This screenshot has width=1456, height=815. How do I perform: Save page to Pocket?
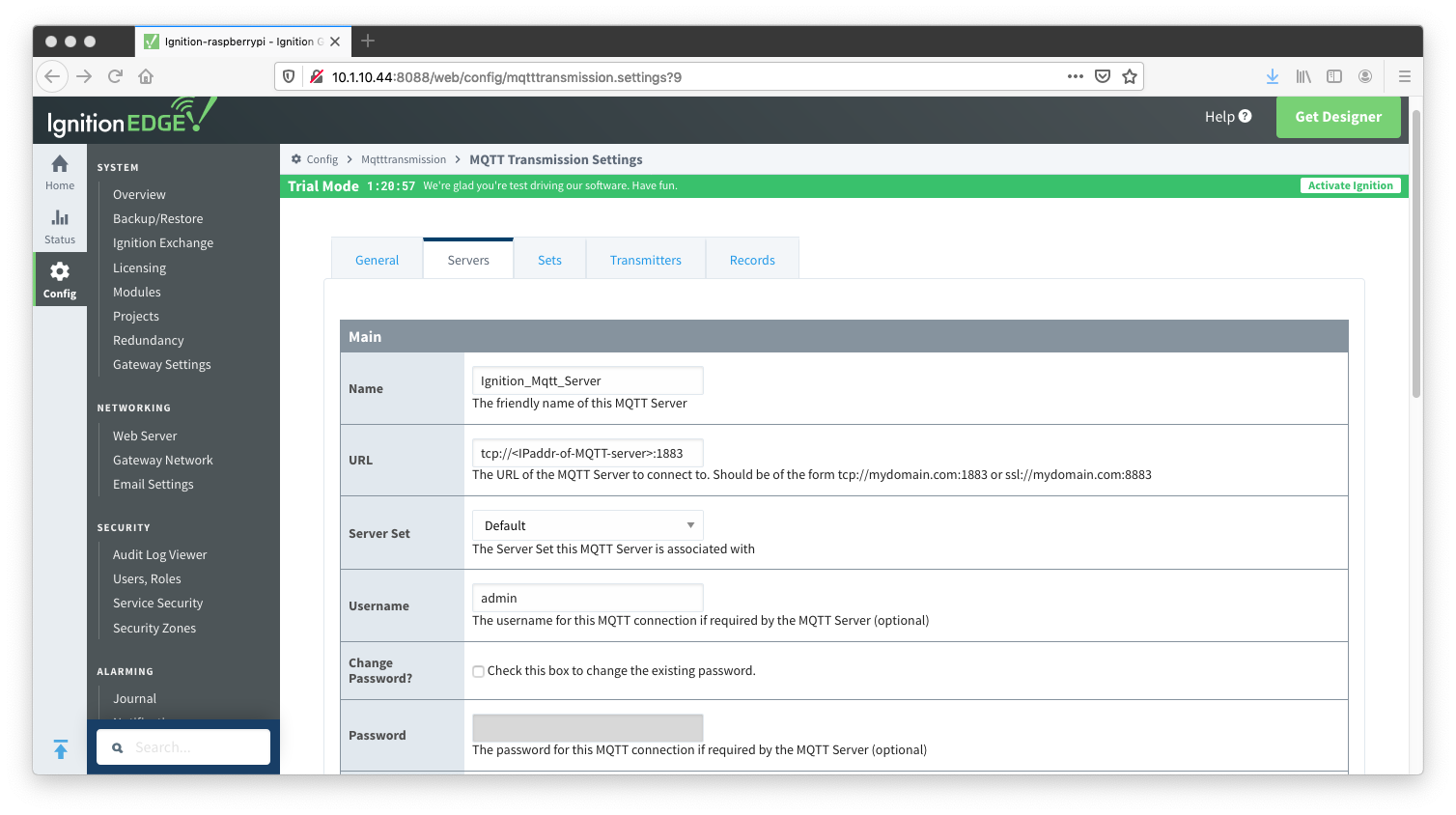[x=1103, y=76]
